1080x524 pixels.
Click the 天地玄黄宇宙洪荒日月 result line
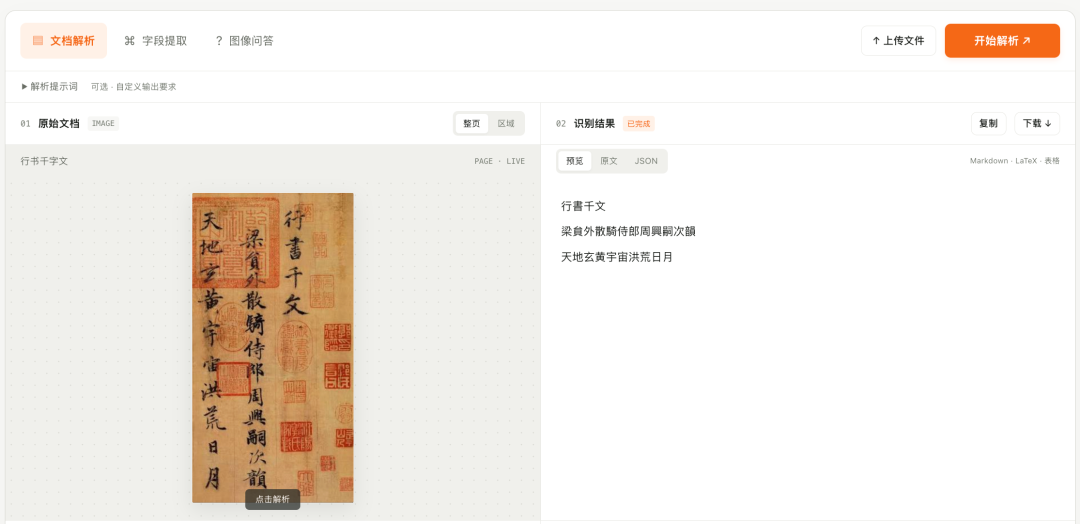point(617,257)
